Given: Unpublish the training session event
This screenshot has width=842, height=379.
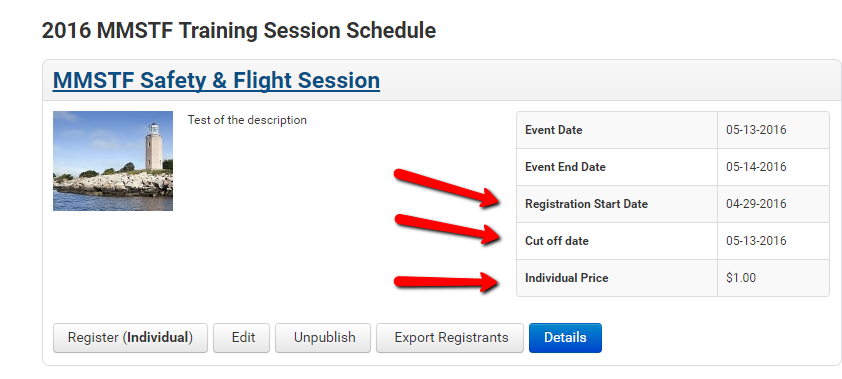Looking at the screenshot, I should click(x=323, y=338).
